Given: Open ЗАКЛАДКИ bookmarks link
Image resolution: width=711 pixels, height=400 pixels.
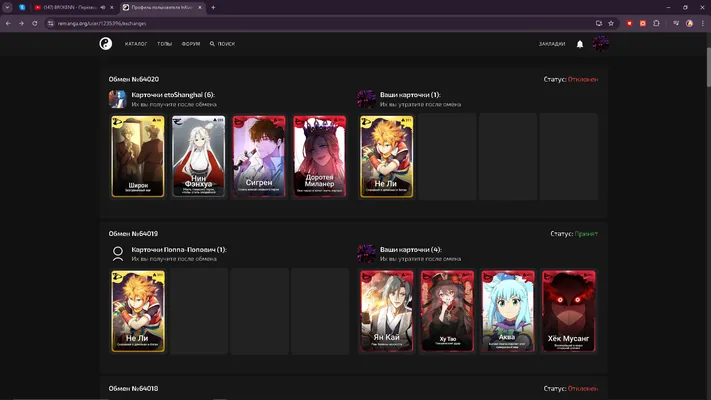Looking at the screenshot, I should (552, 44).
